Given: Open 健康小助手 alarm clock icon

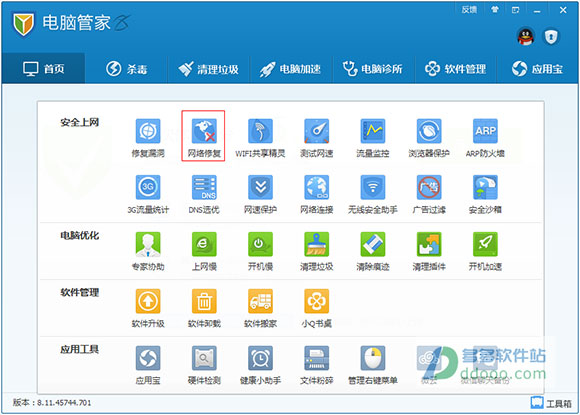Looking at the screenshot, I should point(260,358).
